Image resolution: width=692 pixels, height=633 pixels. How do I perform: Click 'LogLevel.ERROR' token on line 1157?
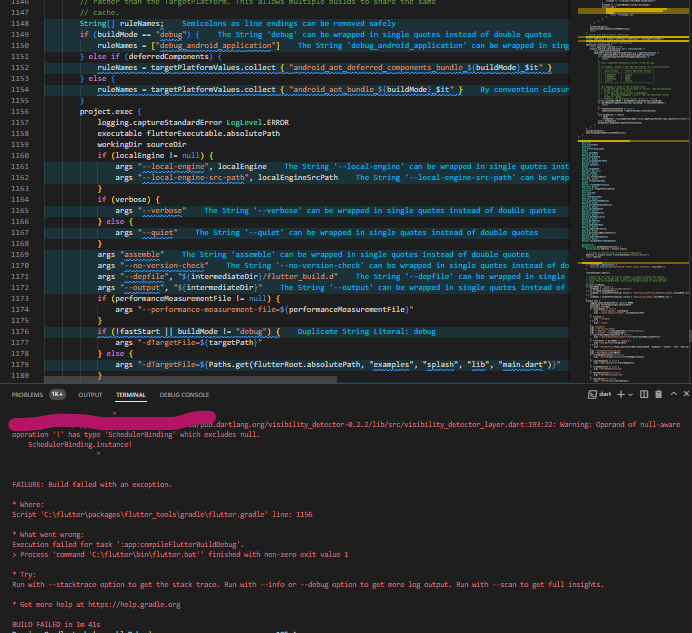(258, 122)
